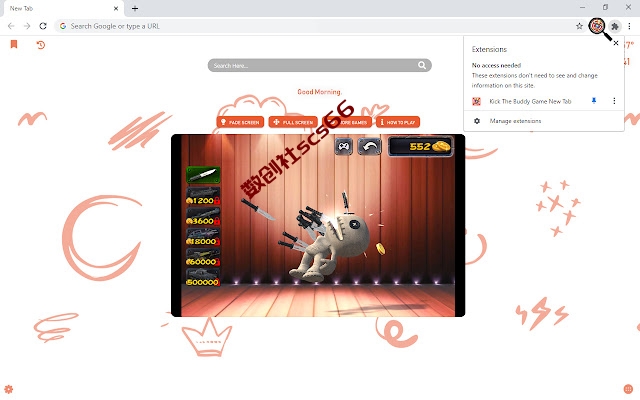The image size is (640, 400).
Task: Click the Search Here input field
Action: click(x=320, y=65)
